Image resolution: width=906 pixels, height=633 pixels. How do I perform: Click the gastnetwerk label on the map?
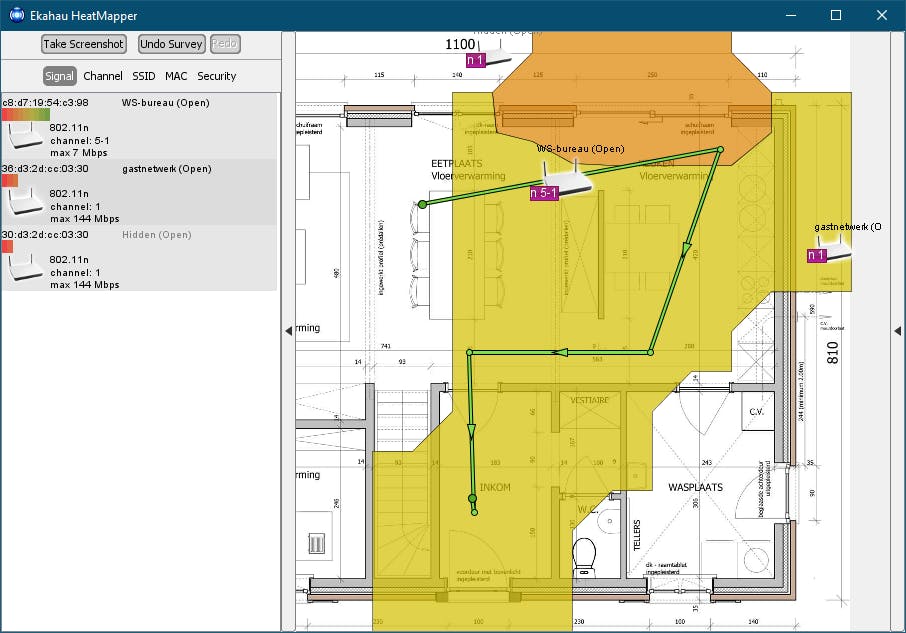click(848, 227)
